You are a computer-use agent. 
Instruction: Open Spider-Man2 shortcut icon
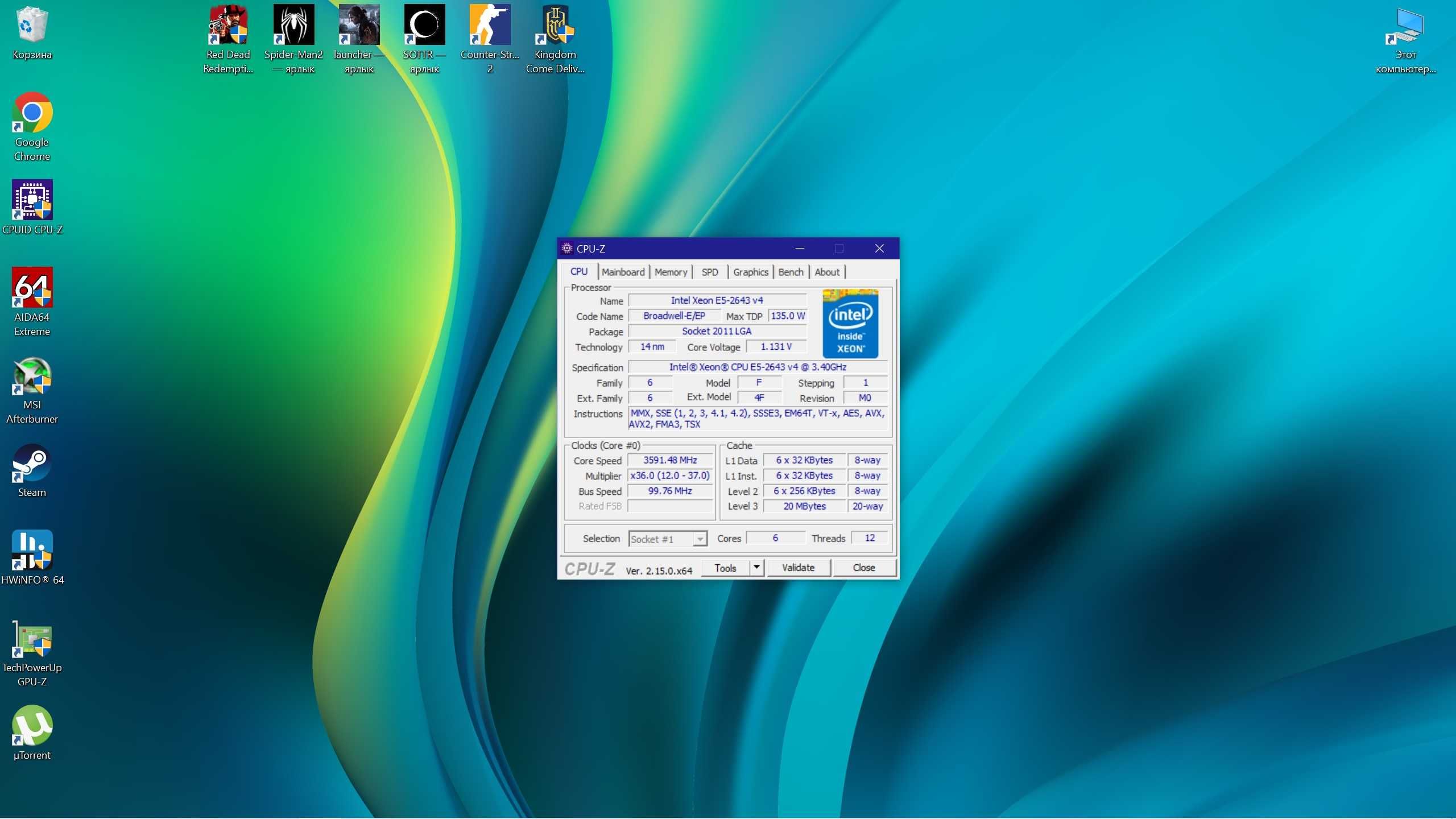(293, 39)
